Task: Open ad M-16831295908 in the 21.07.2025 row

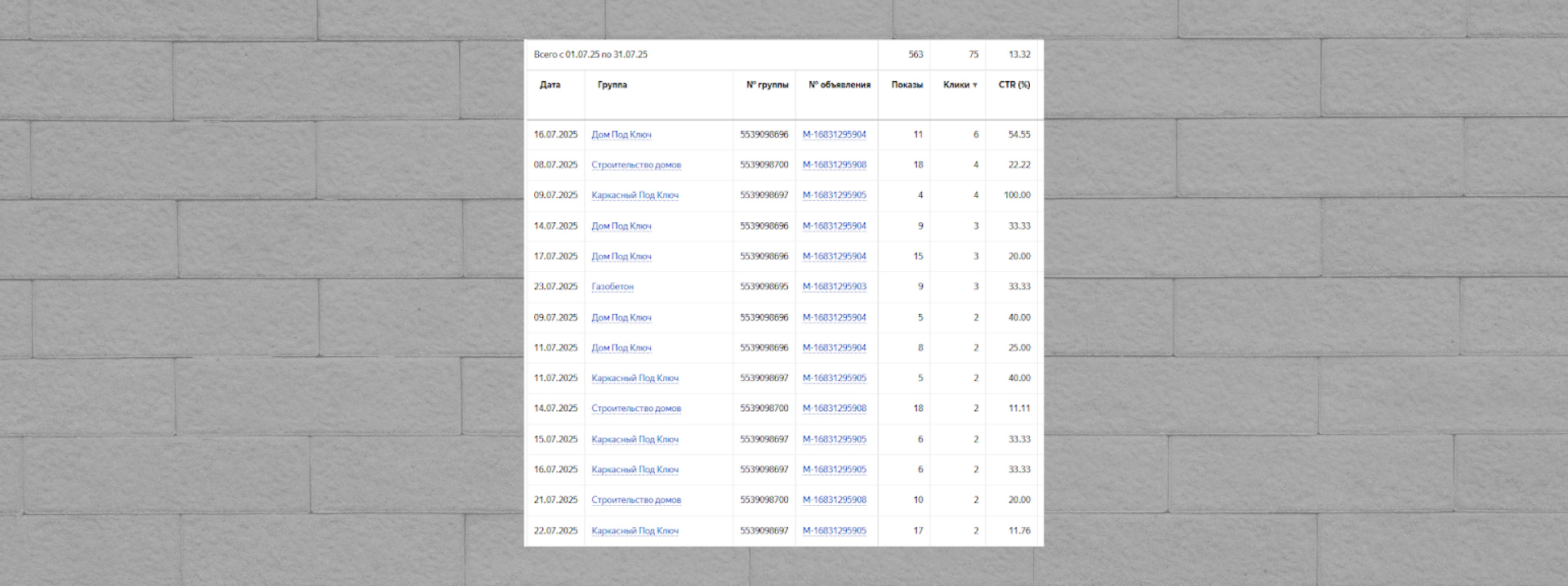Action: pyautogui.click(x=834, y=500)
